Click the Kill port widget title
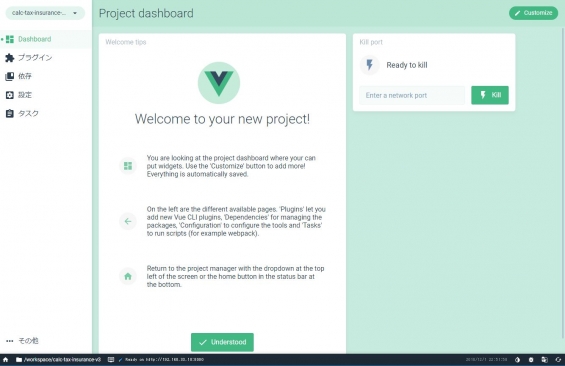The height and width of the screenshot is (366, 565). coord(371,42)
